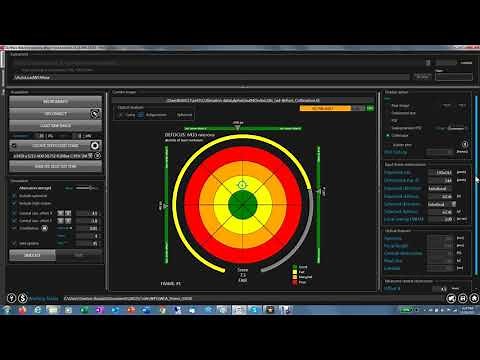Toggle the second checkbox under Attenuation strength

click(14, 203)
